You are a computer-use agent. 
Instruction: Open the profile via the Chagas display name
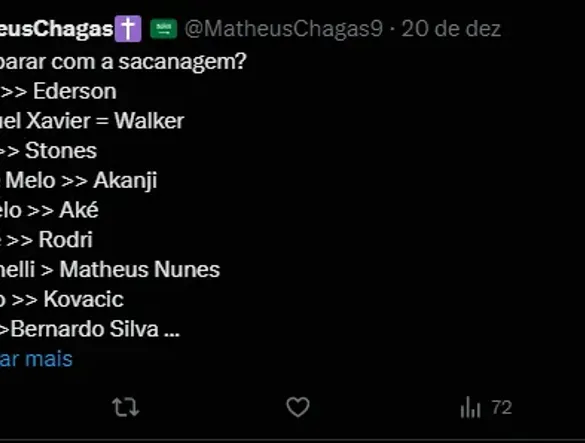[x=57, y=29]
